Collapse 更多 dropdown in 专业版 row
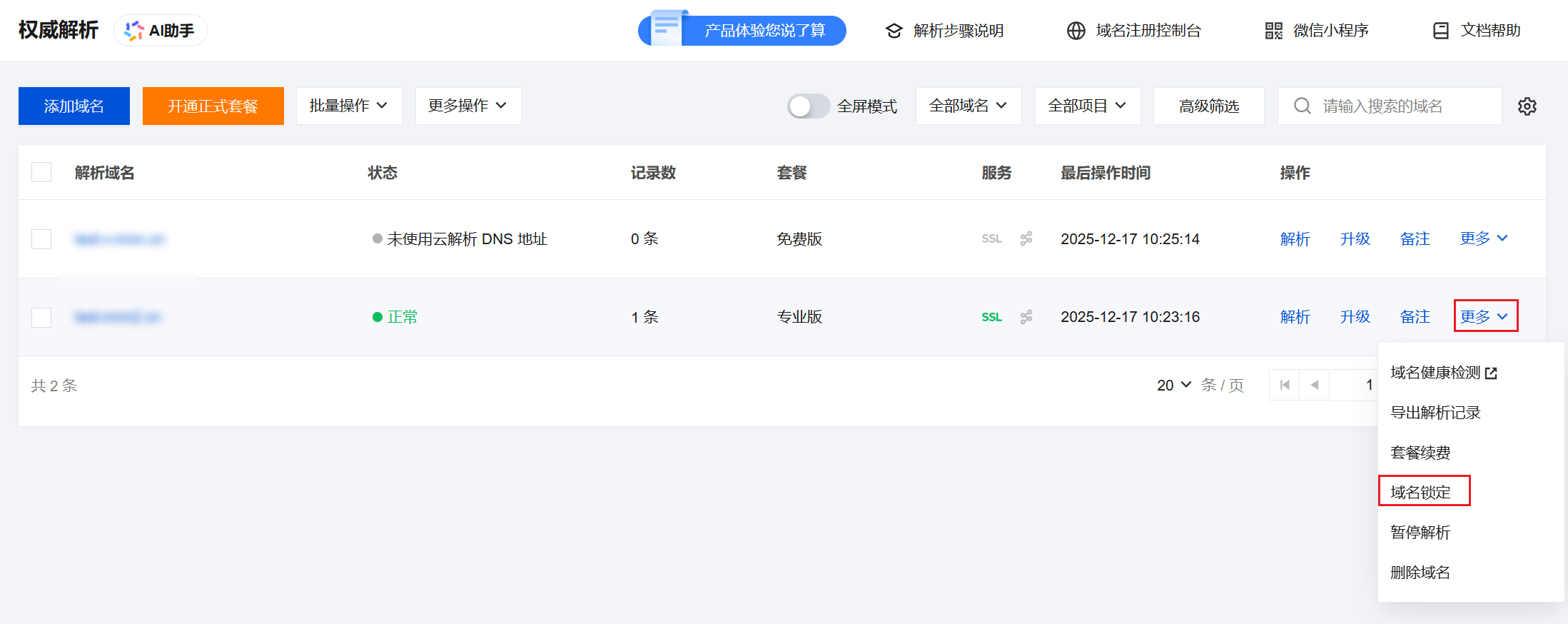 point(1484,316)
